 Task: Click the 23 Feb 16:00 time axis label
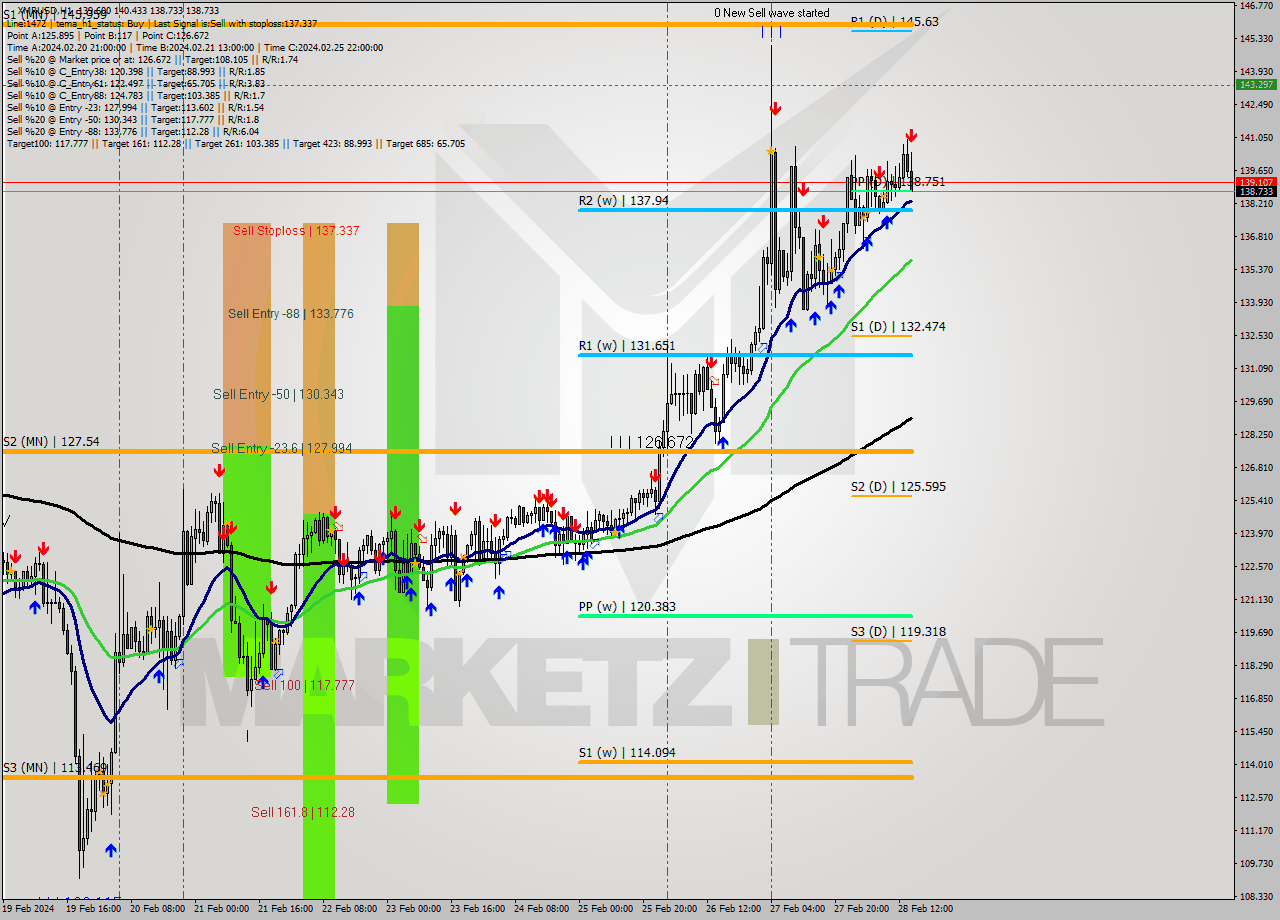[477, 909]
